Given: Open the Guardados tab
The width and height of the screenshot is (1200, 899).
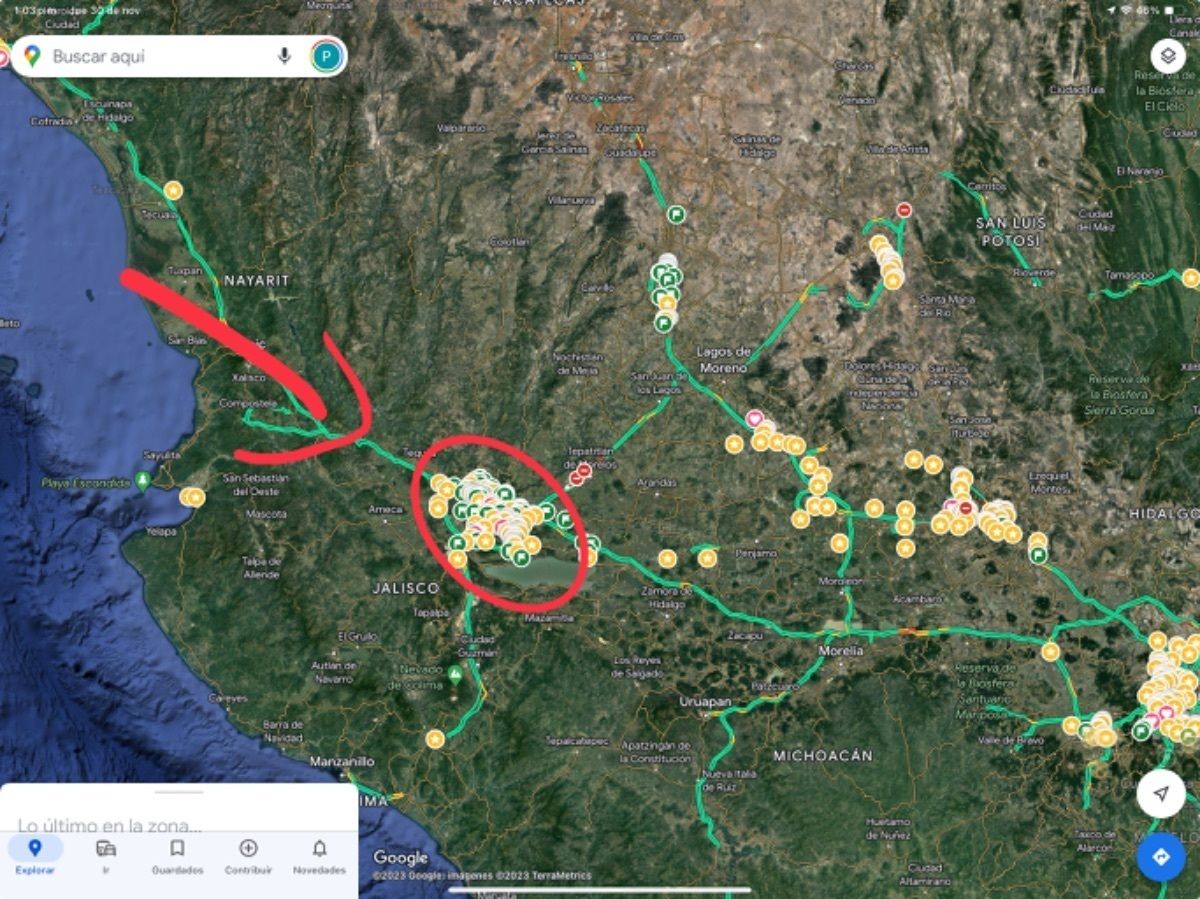Looking at the screenshot, I should pos(177,856).
